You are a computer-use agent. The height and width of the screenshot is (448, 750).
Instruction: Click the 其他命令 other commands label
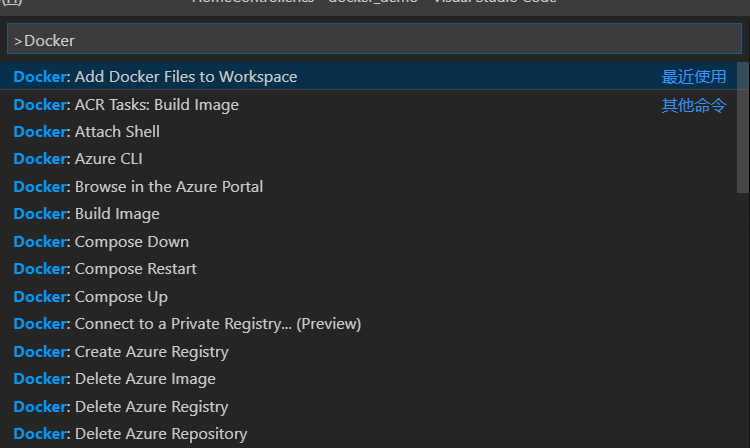pos(694,105)
